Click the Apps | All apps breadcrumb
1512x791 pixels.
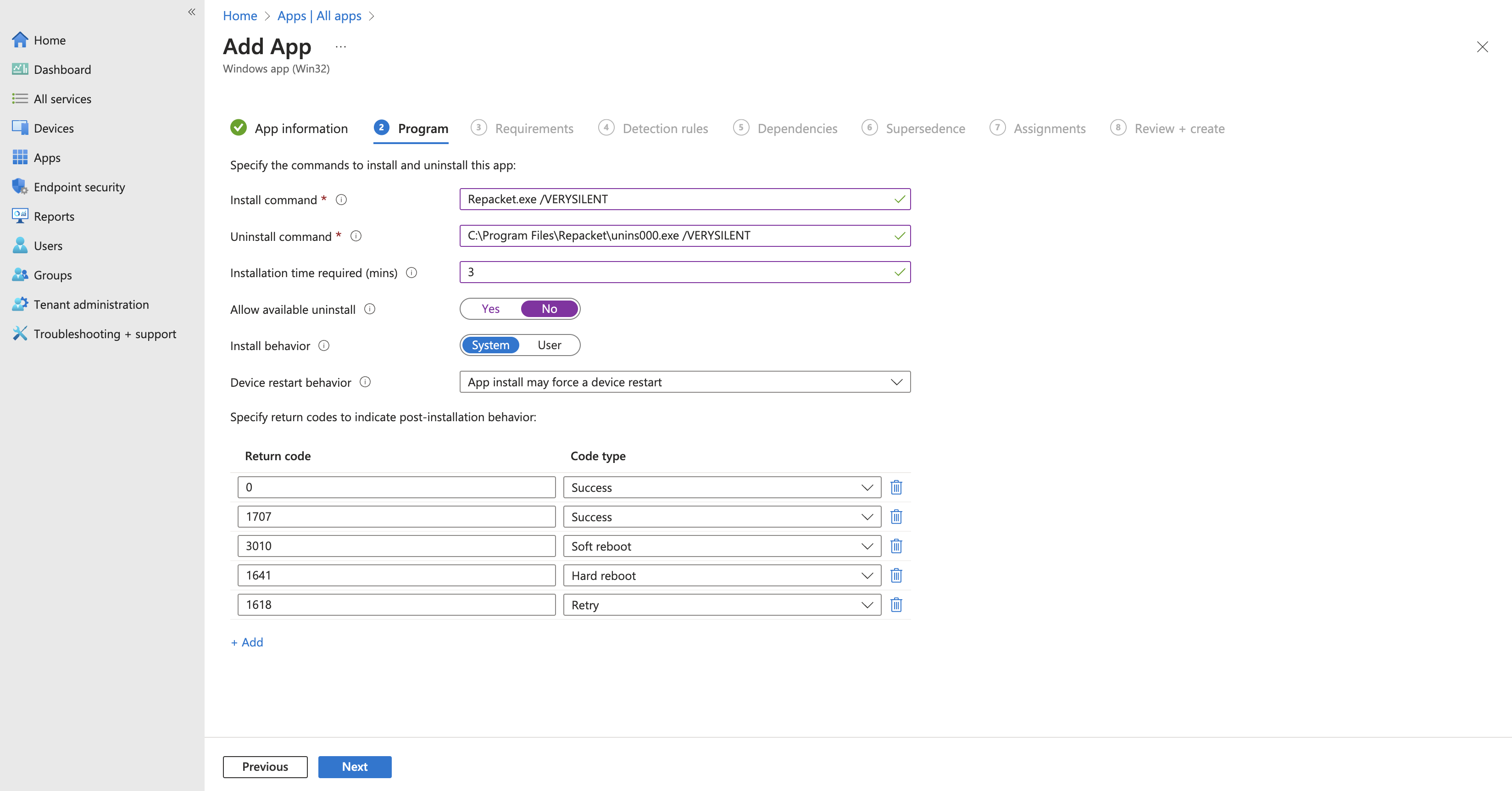tap(319, 16)
